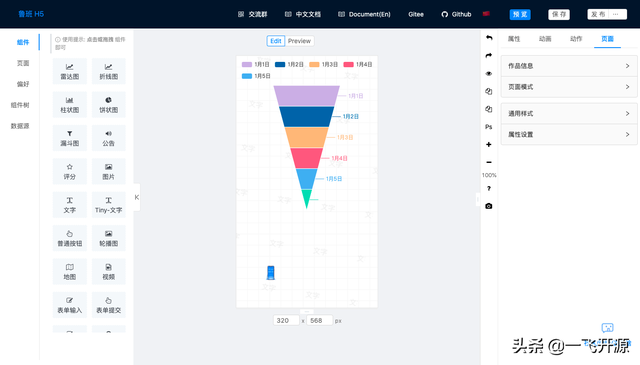Click the blue 预览 button

click(x=520, y=14)
